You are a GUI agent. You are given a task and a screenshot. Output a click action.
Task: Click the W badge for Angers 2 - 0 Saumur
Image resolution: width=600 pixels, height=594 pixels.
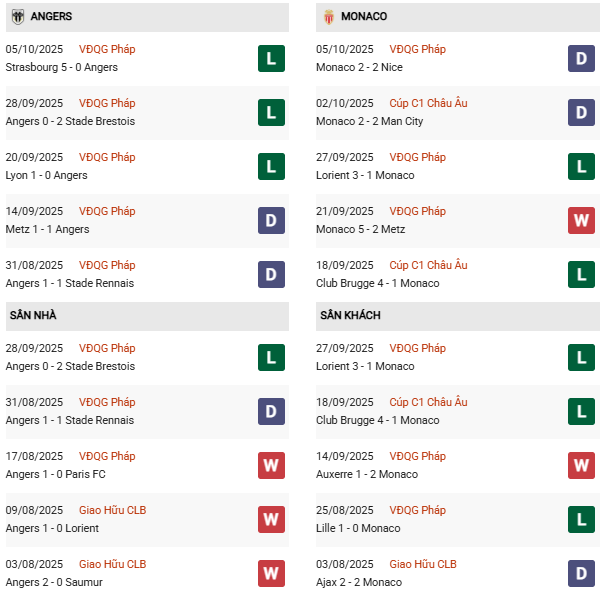[271, 574]
